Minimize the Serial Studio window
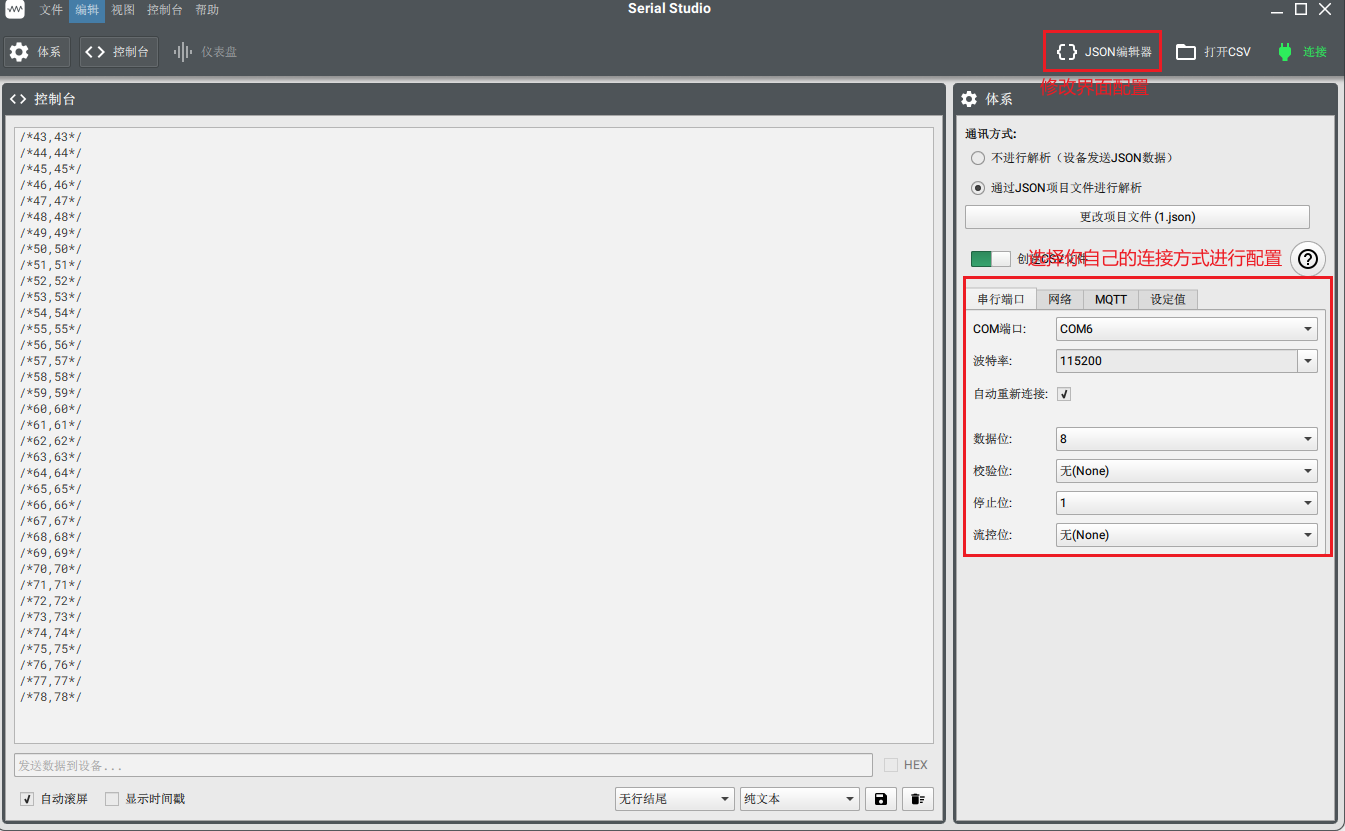Screen dimensions: 1345x831 point(1277,10)
